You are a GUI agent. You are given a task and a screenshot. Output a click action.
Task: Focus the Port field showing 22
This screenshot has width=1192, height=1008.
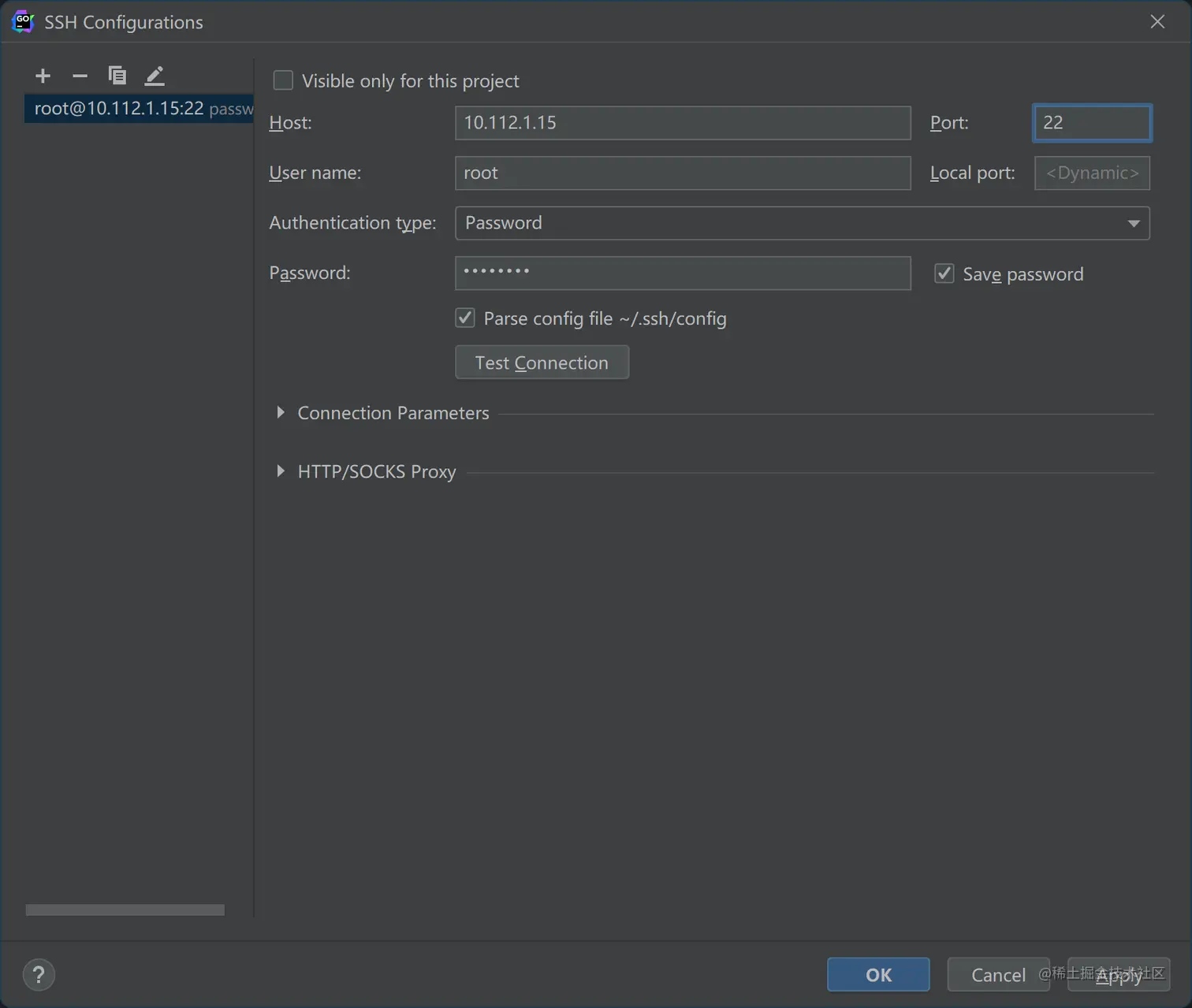[1092, 123]
